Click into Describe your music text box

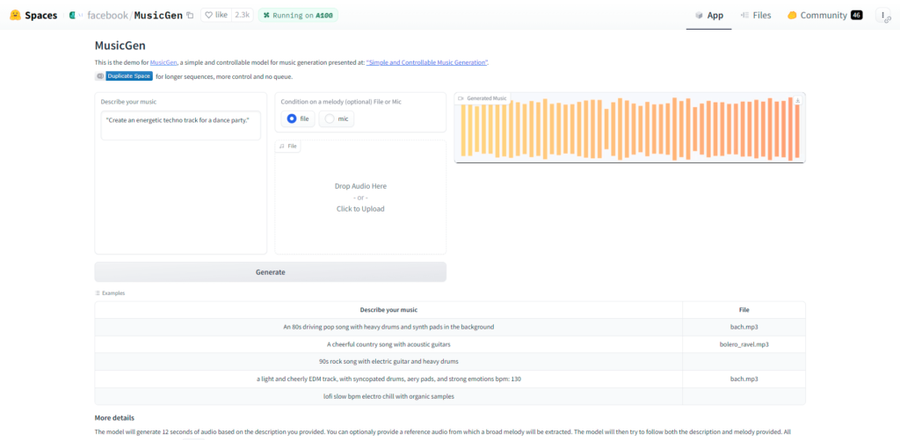(x=181, y=126)
